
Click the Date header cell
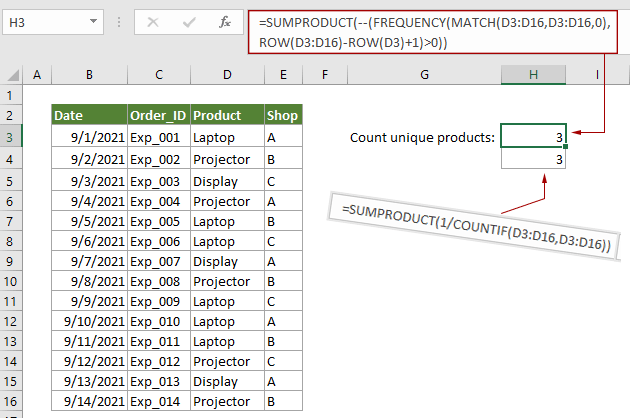89,115
